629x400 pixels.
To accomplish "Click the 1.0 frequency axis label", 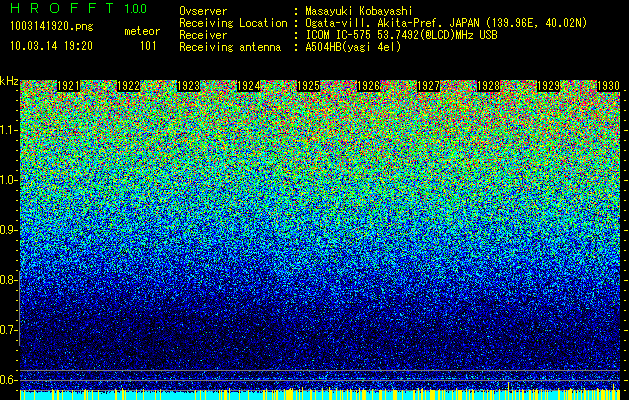I will pyautogui.click(x=8, y=180).
